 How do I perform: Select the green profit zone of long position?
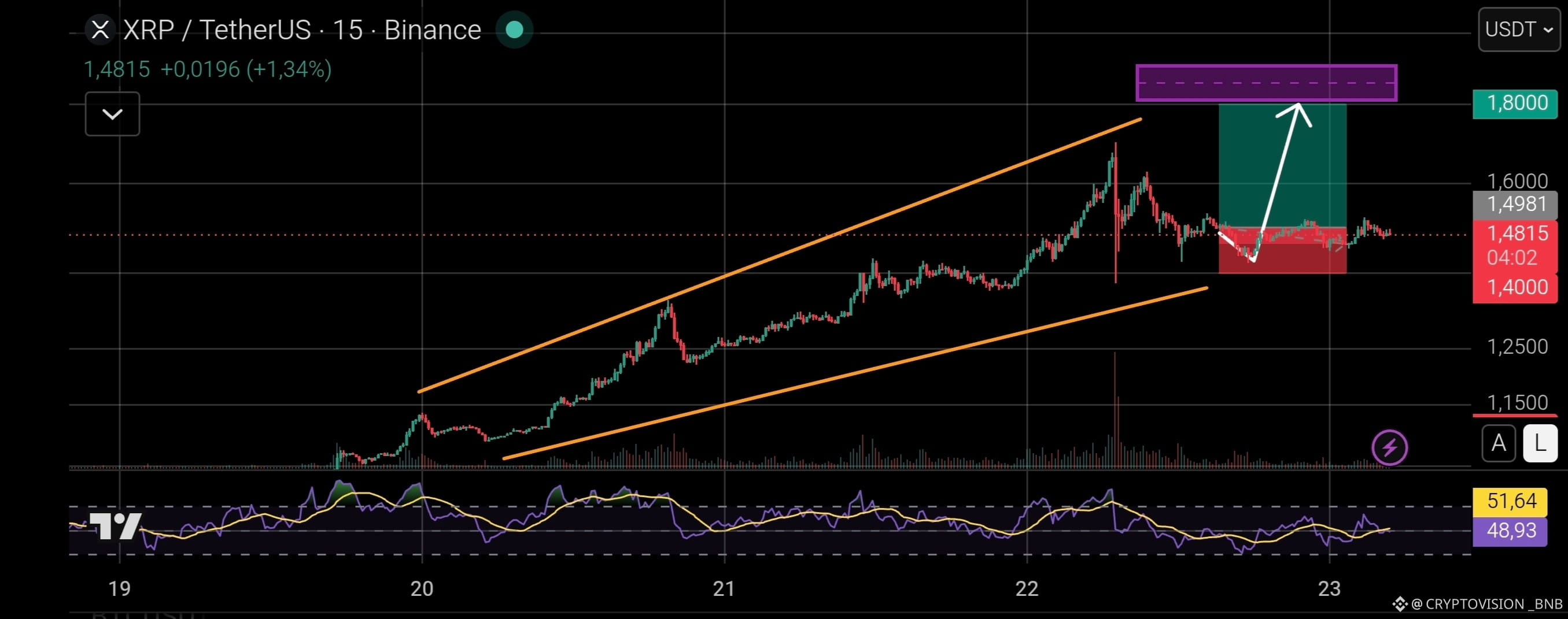coord(1282,165)
